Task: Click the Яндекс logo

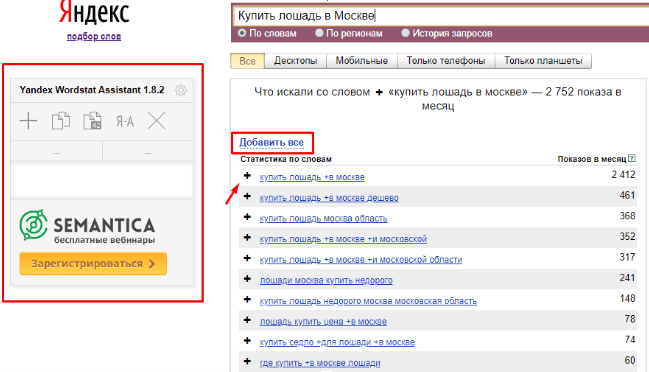Action: [x=94, y=12]
